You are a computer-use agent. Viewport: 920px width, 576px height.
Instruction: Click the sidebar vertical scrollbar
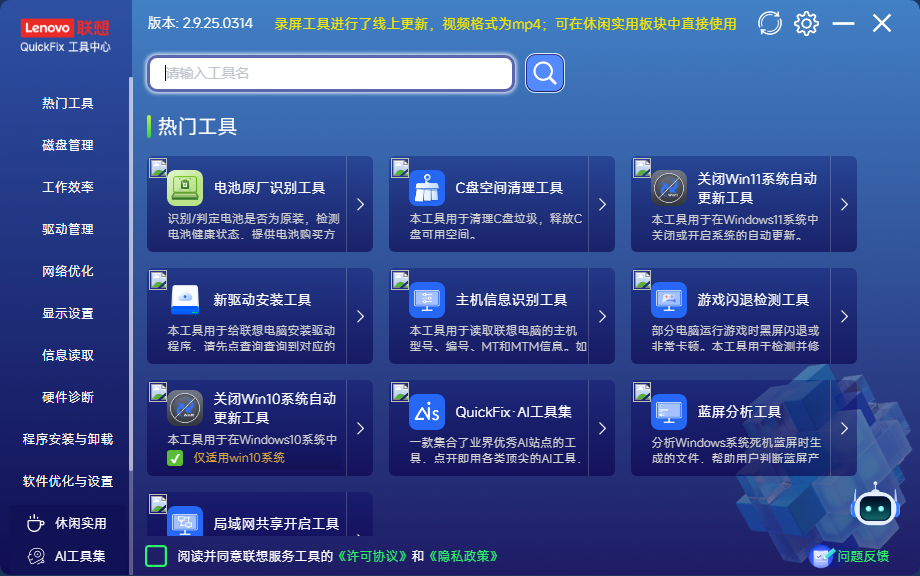click(130, 275)
